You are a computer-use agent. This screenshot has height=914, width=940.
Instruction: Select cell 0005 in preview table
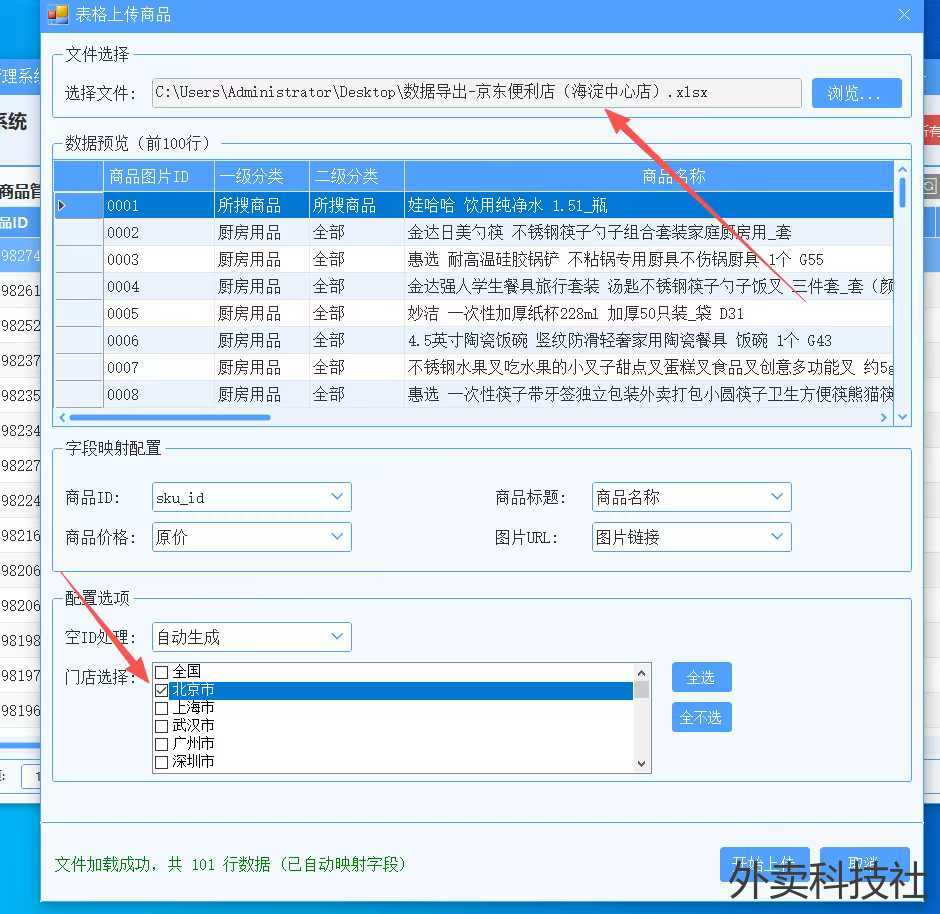pos(159,313)
